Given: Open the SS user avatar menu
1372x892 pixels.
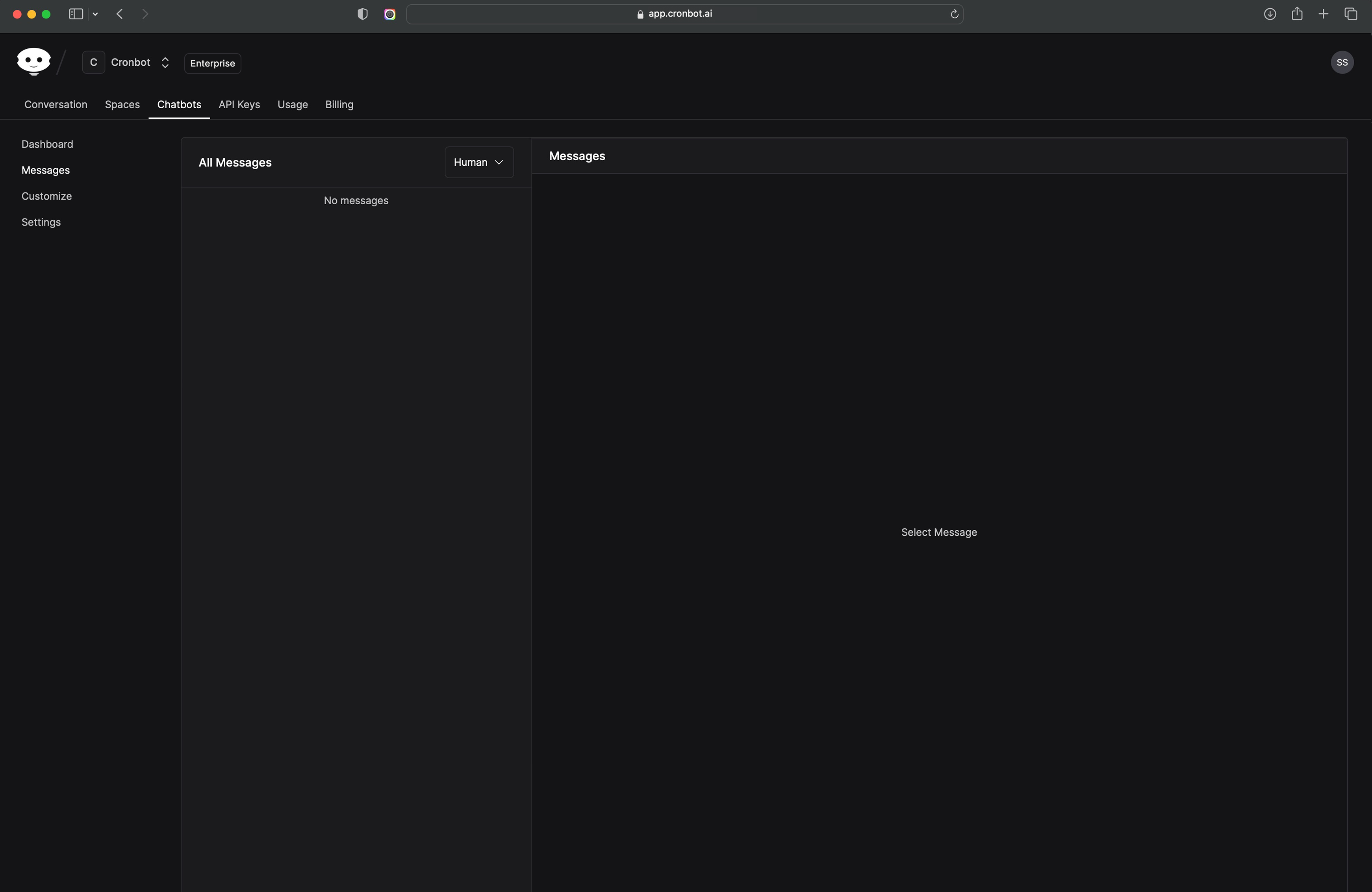Looking at the screenshot, I should (x=1341, y=62).
